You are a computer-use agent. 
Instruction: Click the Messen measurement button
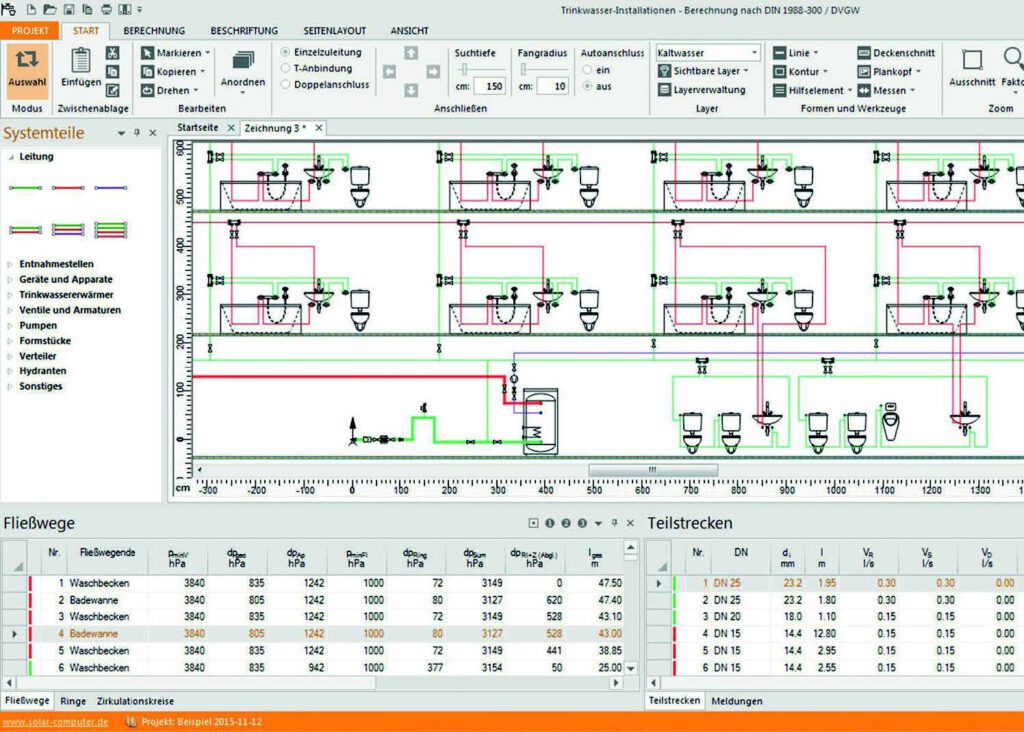tap(886, 91)
